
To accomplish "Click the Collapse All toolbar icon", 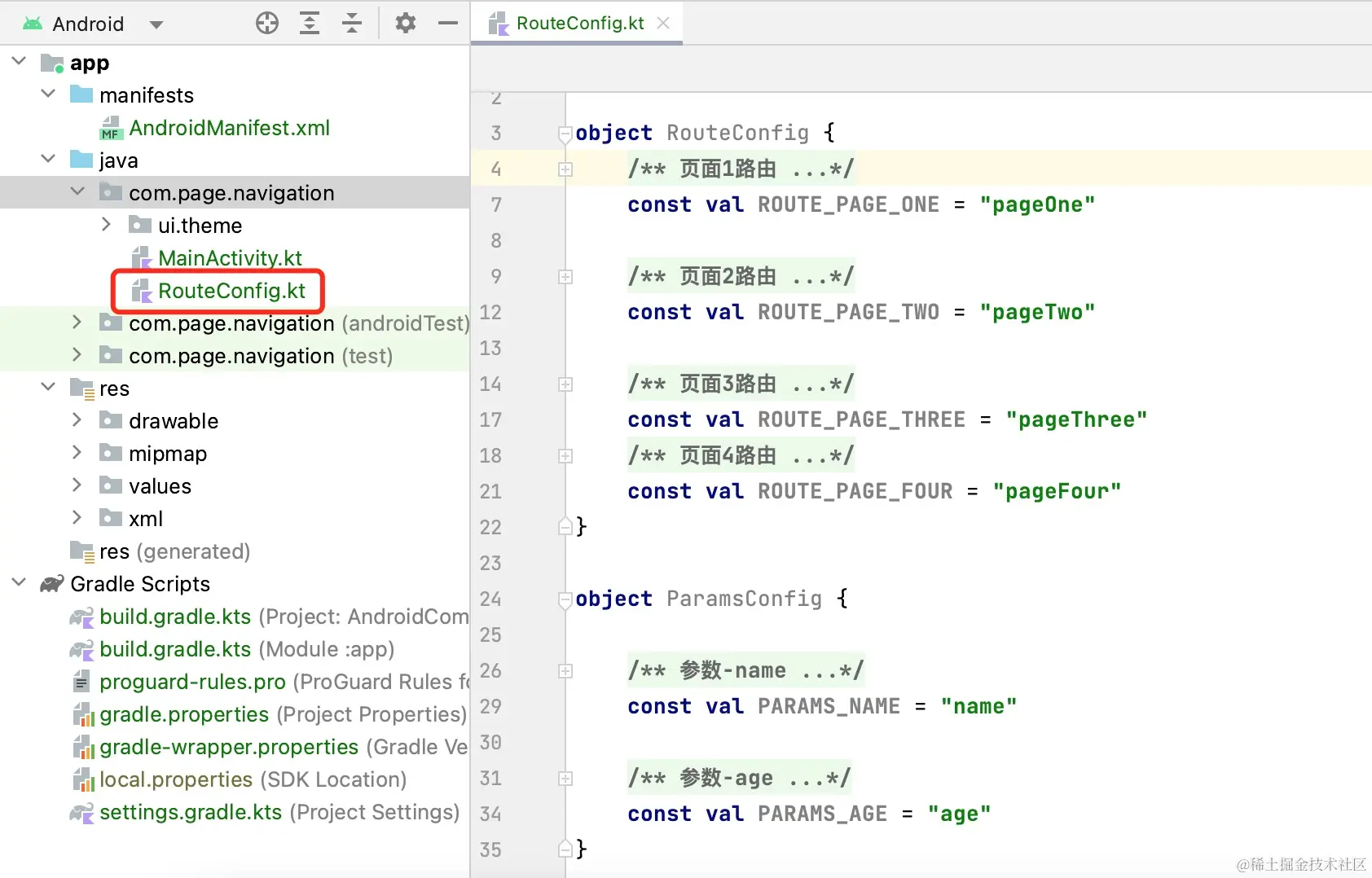I will [352, 23].
